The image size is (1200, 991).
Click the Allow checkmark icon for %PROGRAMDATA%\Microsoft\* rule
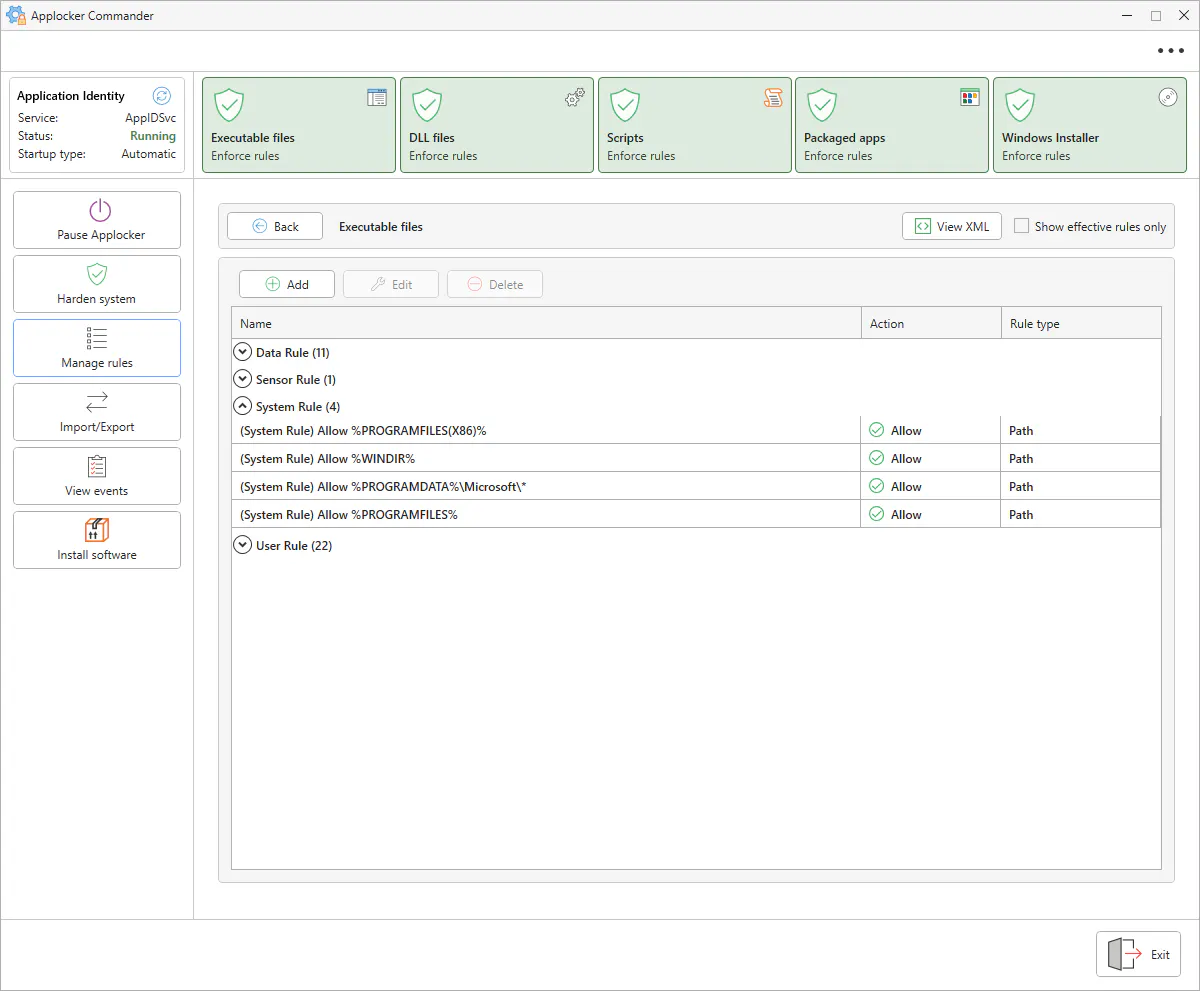point(877,486)
